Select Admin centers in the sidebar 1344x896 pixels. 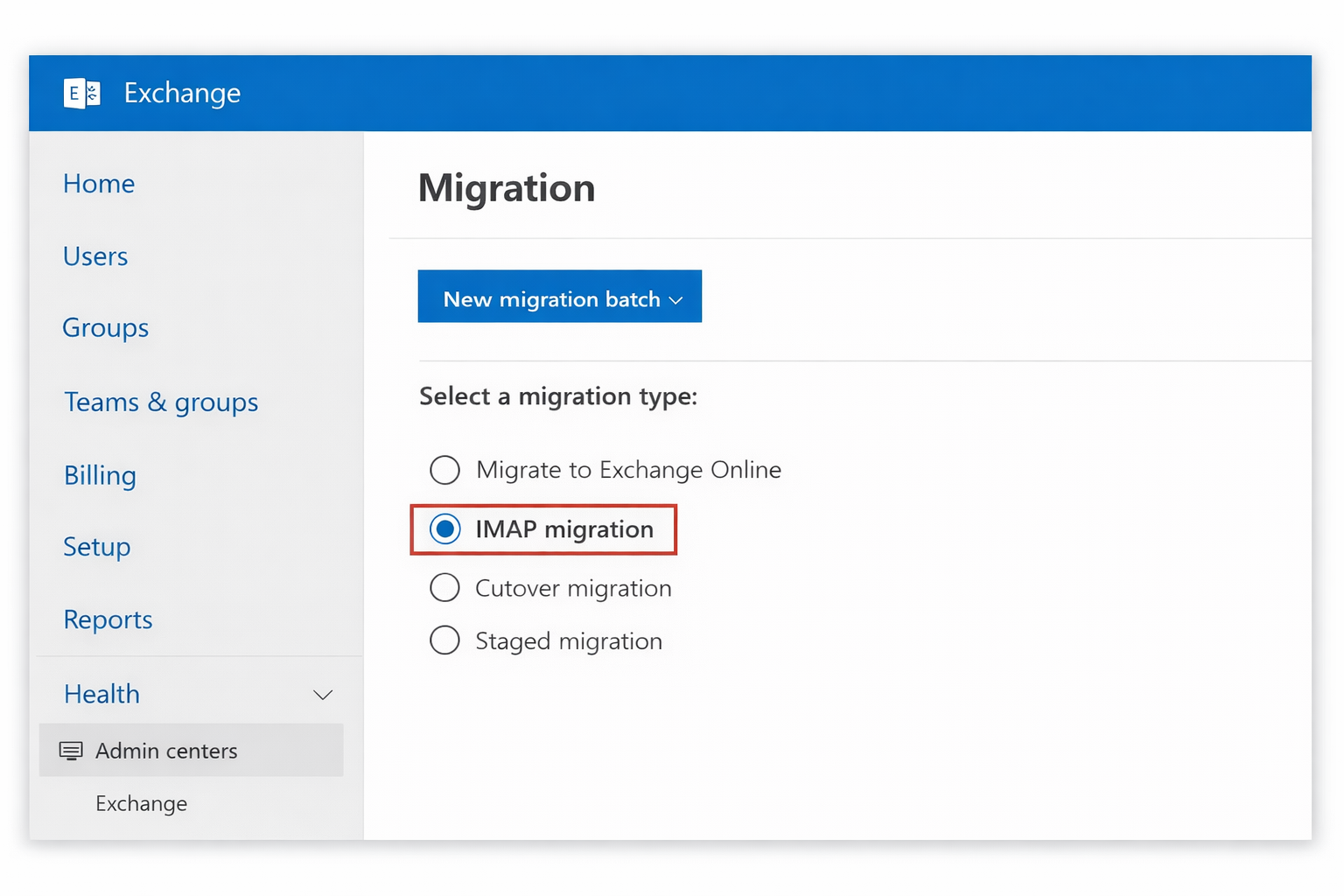(166, 751)
